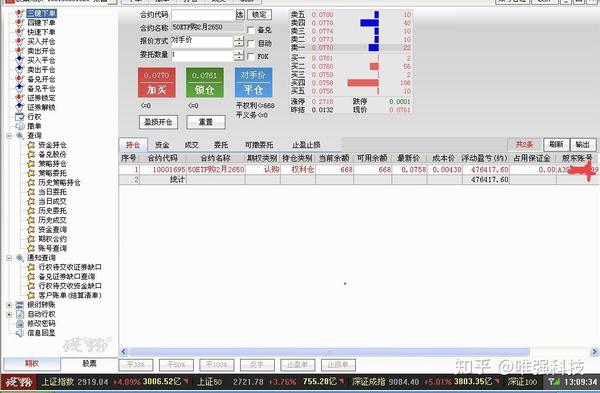Click the 输出 export button
This screenshot has height=393, width=600.
pyautogui.click(x=583, y=144)
